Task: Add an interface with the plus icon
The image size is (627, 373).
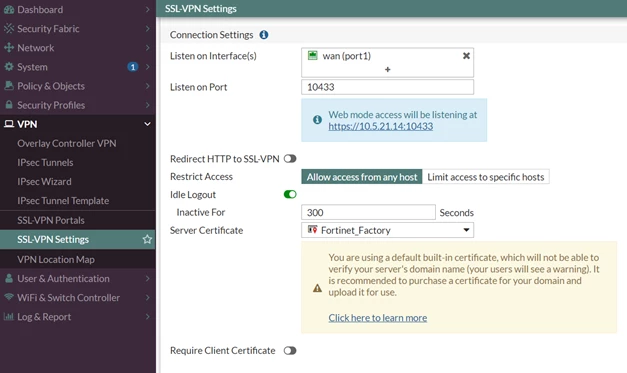Action: pos(387,70)
